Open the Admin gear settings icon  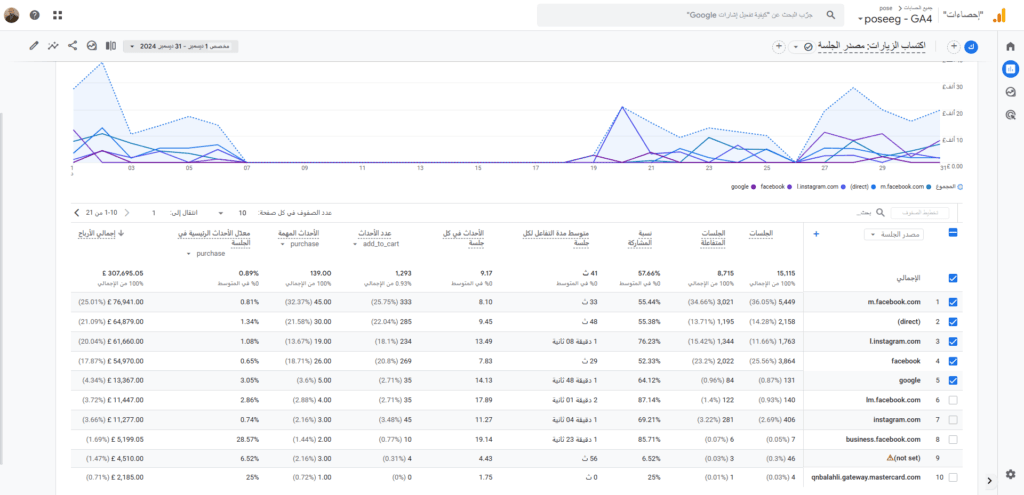(x=1010, y=473)
